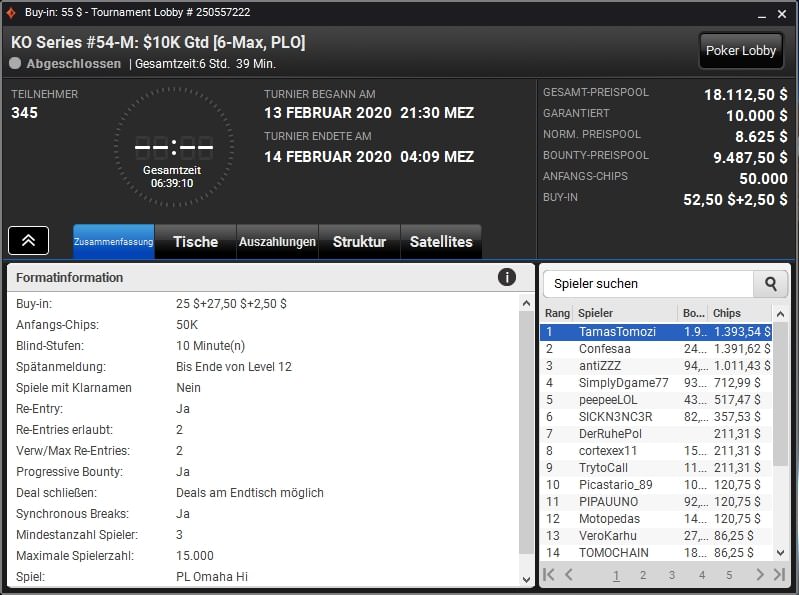Go to page 3 of player list
The height and width of the screenshot is (595, 799).
[672, 575]
